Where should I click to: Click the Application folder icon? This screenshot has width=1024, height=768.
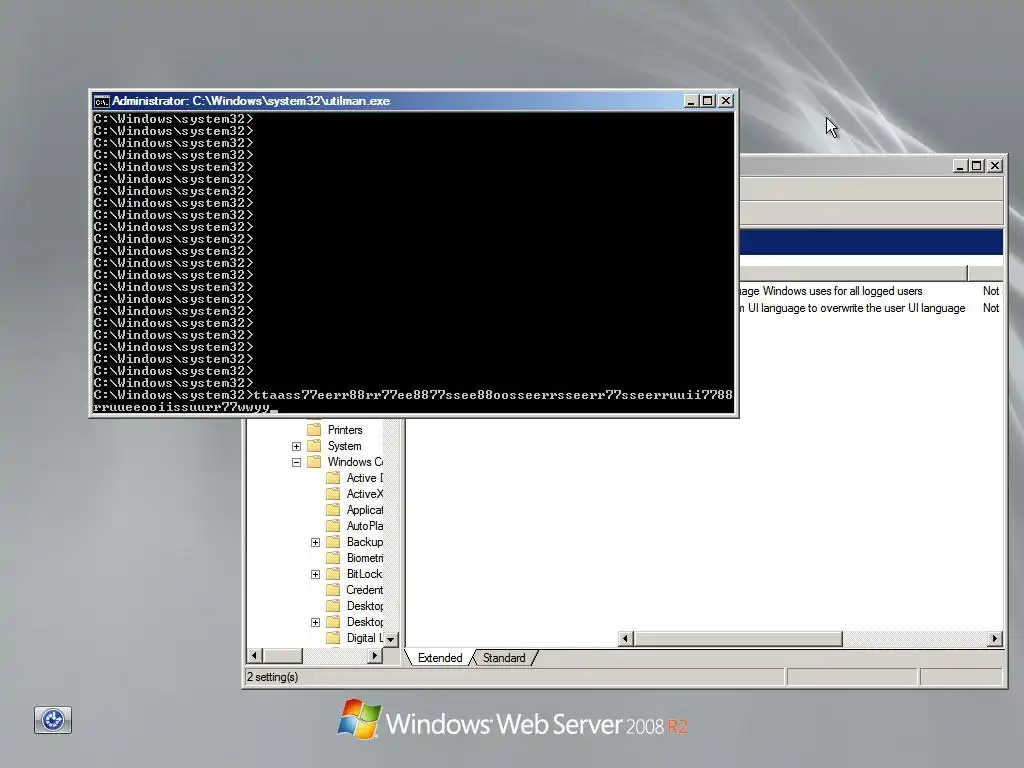point(333,510)
